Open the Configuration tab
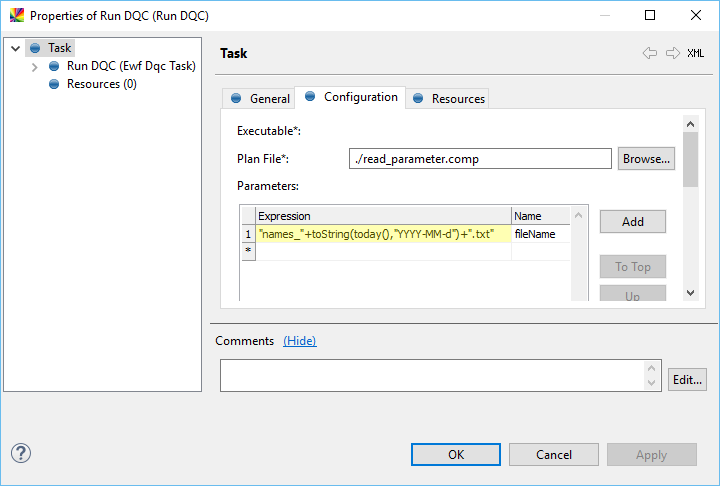 pos(352,97)
